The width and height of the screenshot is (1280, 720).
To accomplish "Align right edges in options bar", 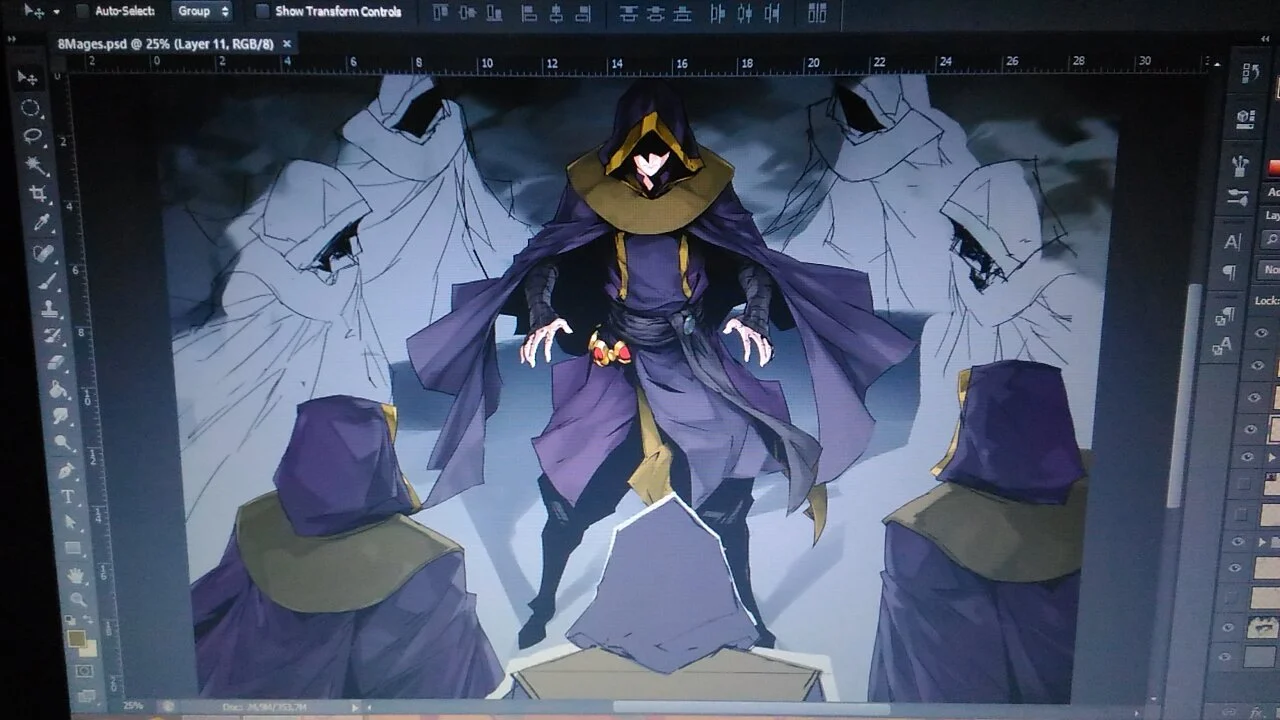I will (x=585, y=14).
